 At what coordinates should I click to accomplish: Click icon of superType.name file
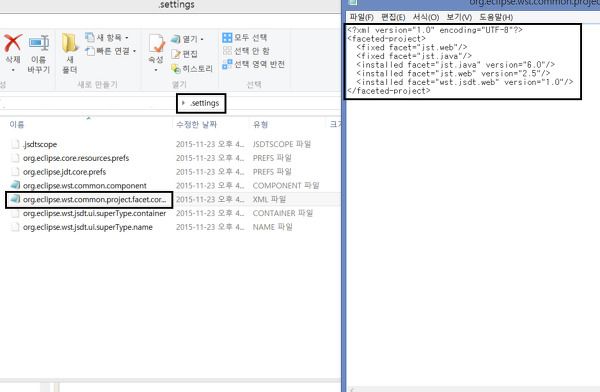15,227
